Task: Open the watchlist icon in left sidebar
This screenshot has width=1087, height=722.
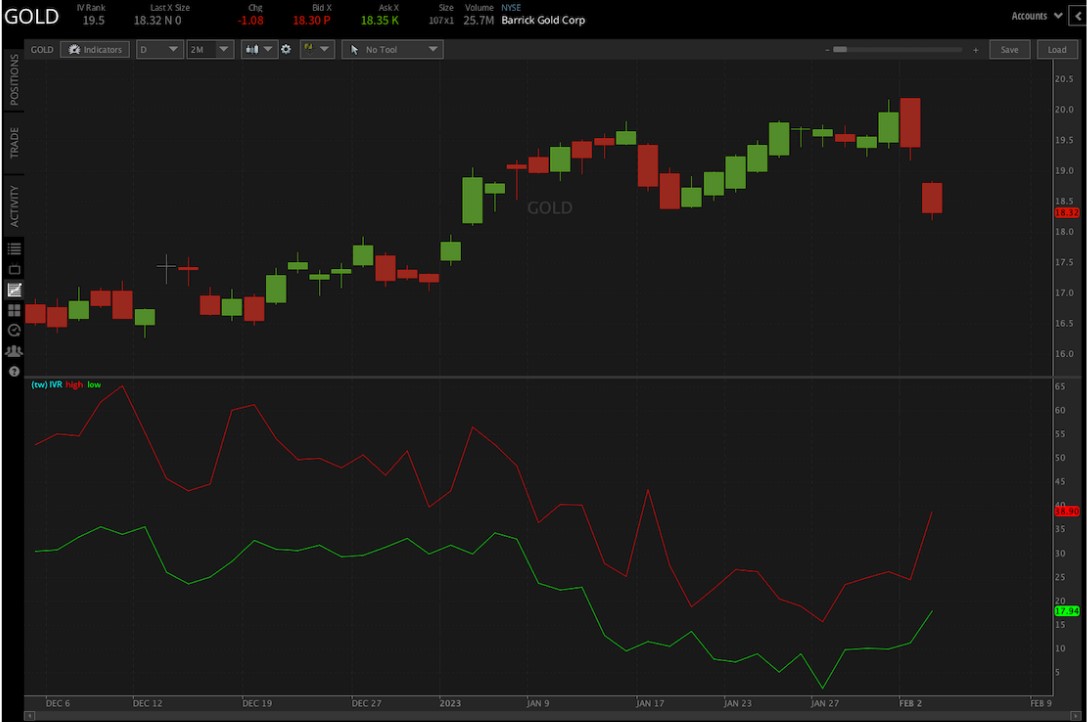Action: coord(13,248)
